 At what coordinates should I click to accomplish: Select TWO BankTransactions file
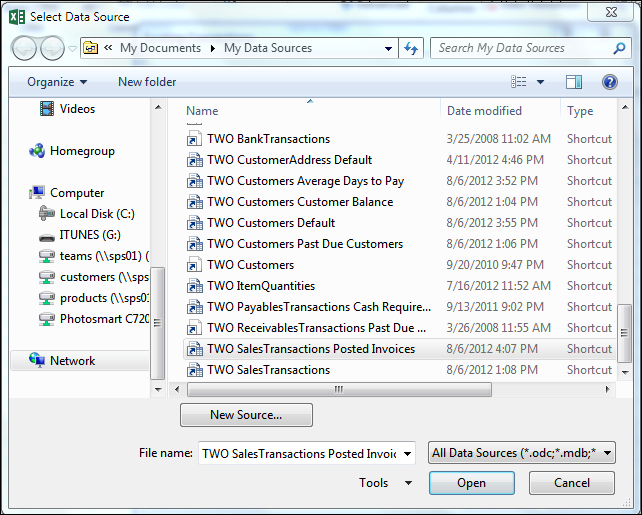coord(268,139)
